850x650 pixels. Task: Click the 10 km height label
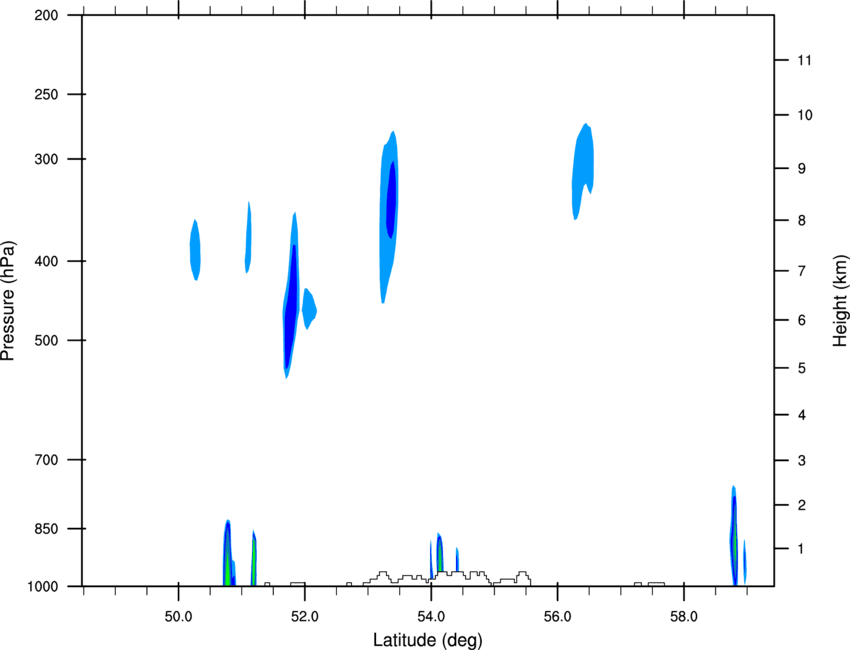click(x=805, y=115)
